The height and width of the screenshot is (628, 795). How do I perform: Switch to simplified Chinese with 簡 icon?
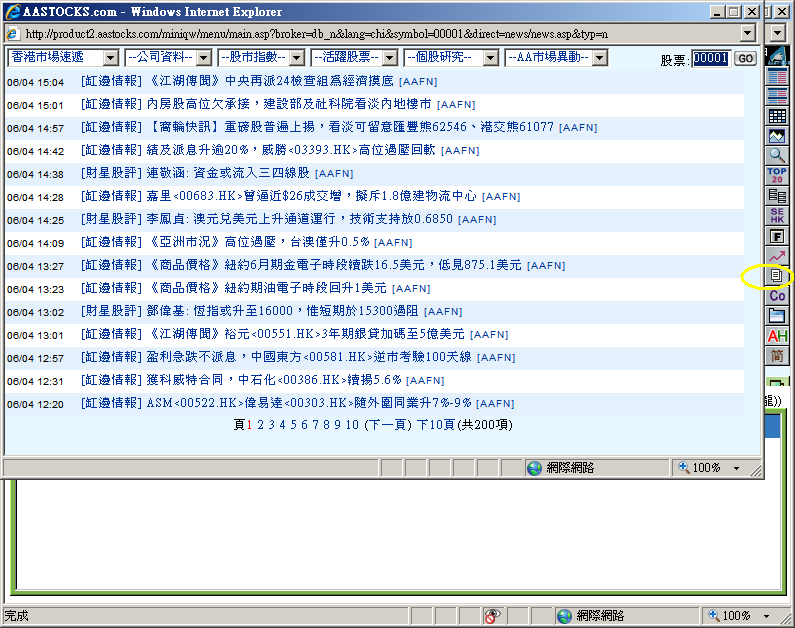click(777, 355)
